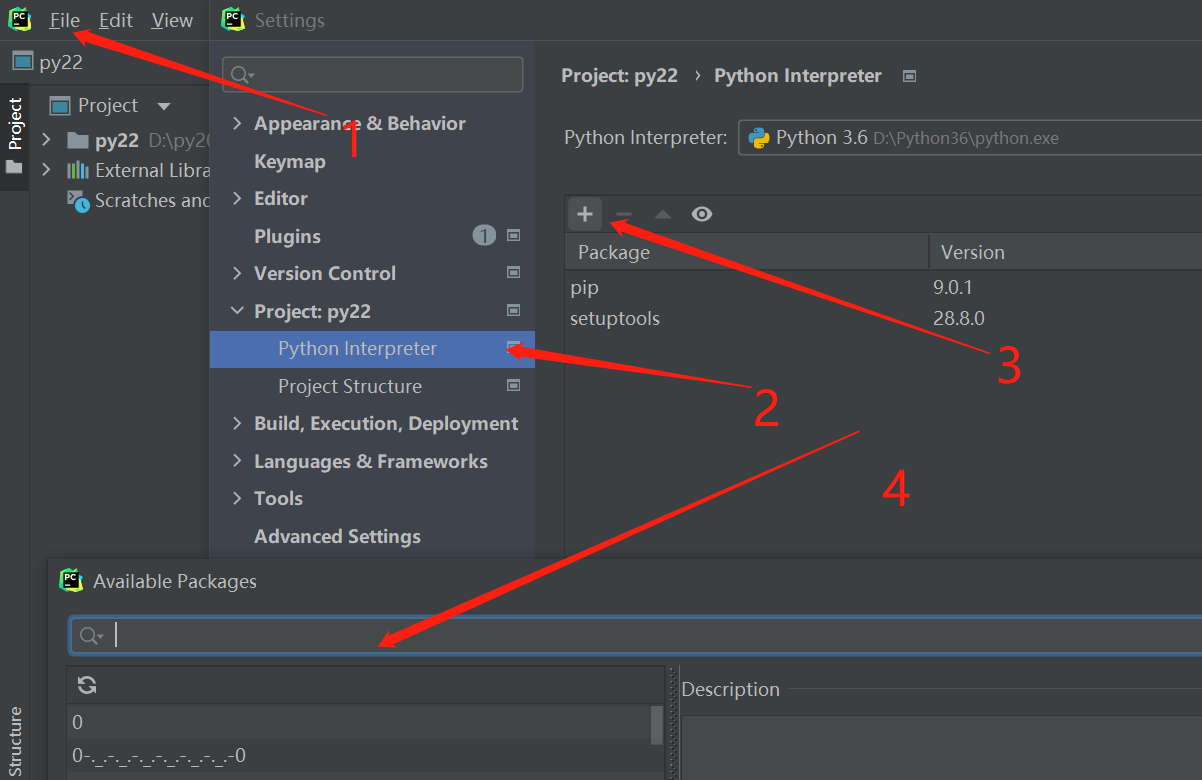This screenshot has width=1202, height=780.
Task: Open the View menu
Action: coord(173,20)
